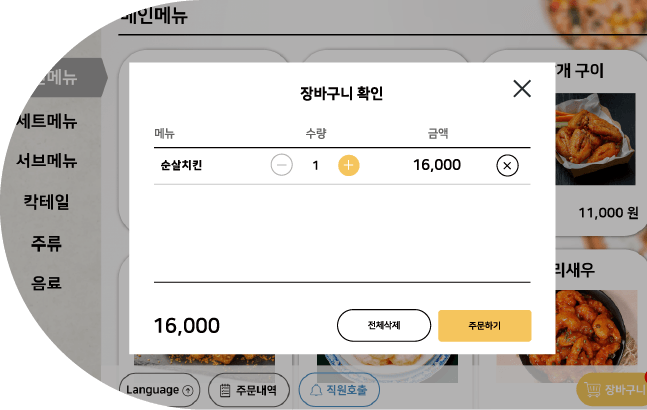This screenshot has width=647, height=410.
Task: Select the 서브메뉴 category
Action: click(x=47, y=160)
